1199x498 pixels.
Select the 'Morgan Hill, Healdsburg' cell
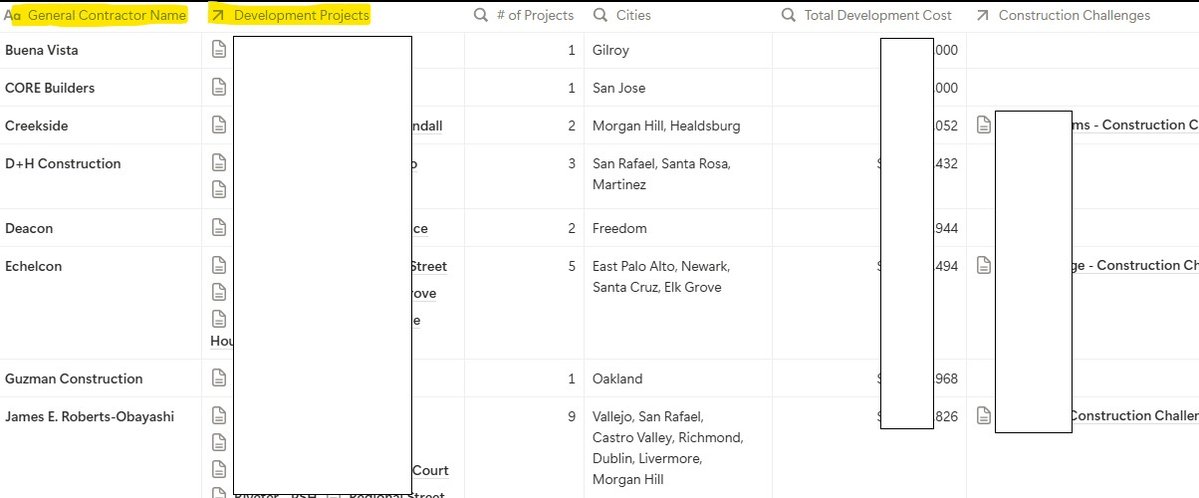pyautogui.click(x=678, y=125)
